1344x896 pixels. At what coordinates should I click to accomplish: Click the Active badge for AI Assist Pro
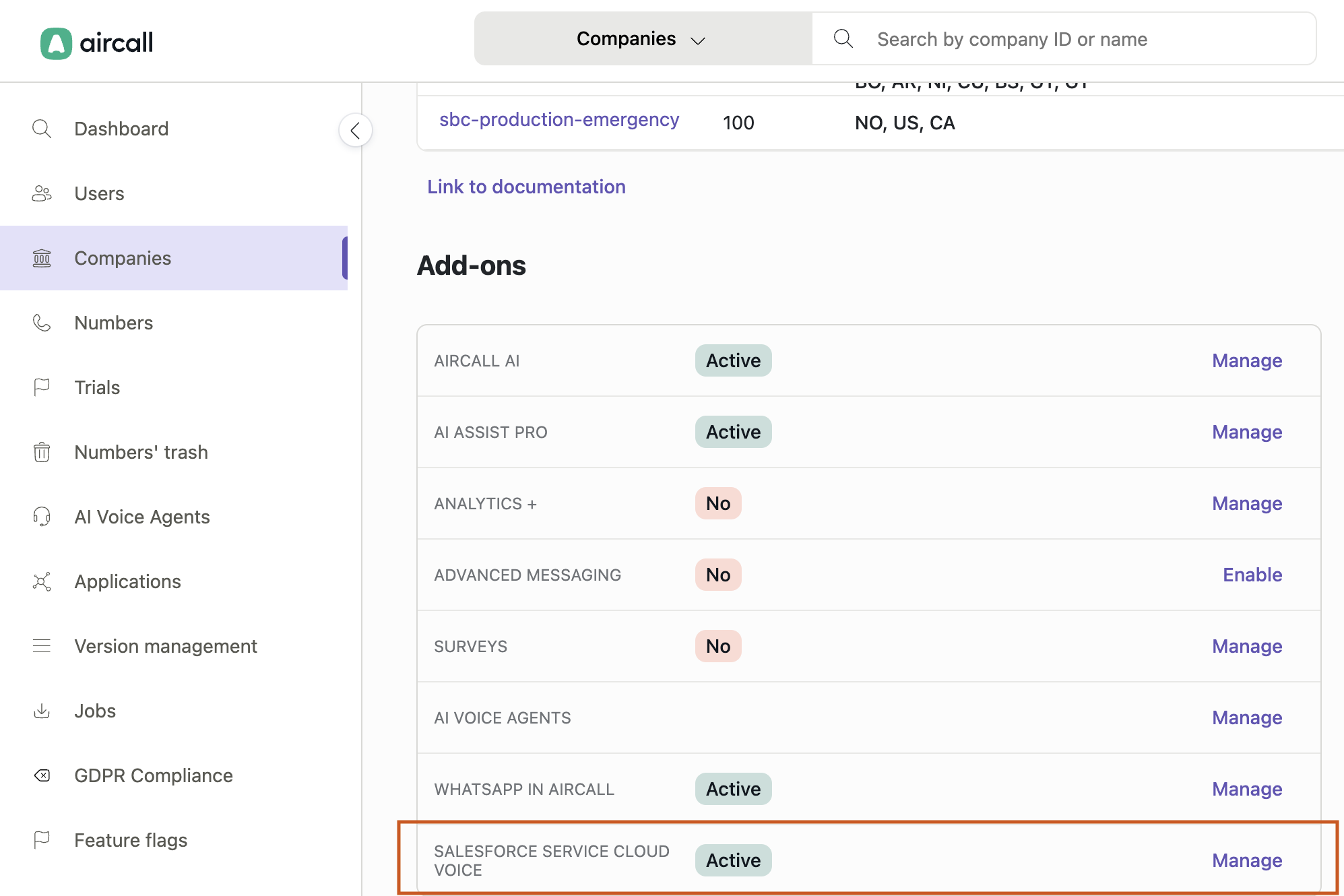(x=733, y=432)
